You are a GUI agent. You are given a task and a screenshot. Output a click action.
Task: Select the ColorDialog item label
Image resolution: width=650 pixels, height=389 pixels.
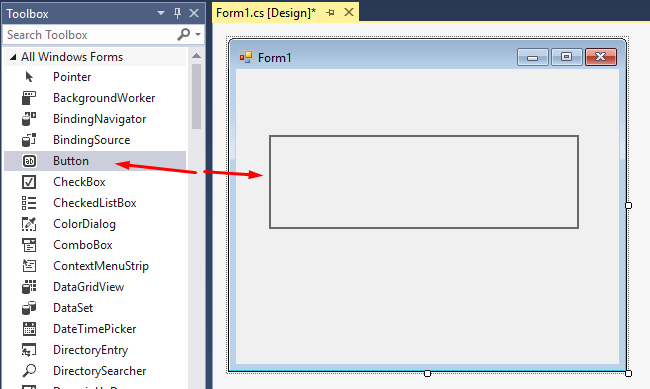click(85, 224)
